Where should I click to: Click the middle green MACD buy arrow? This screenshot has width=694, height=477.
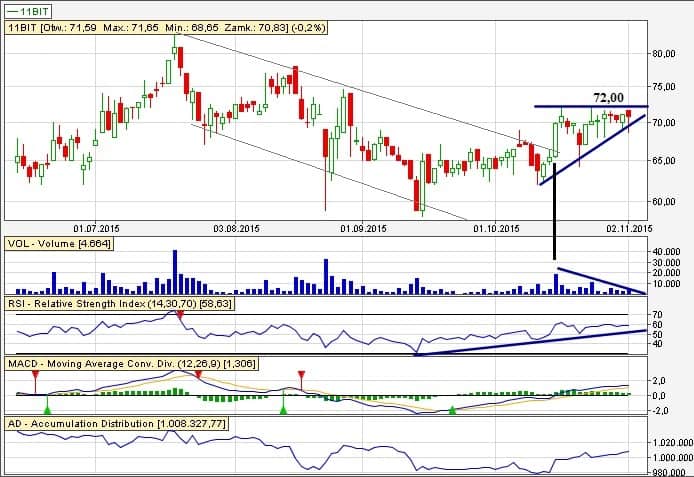click(x=283, y=408)
